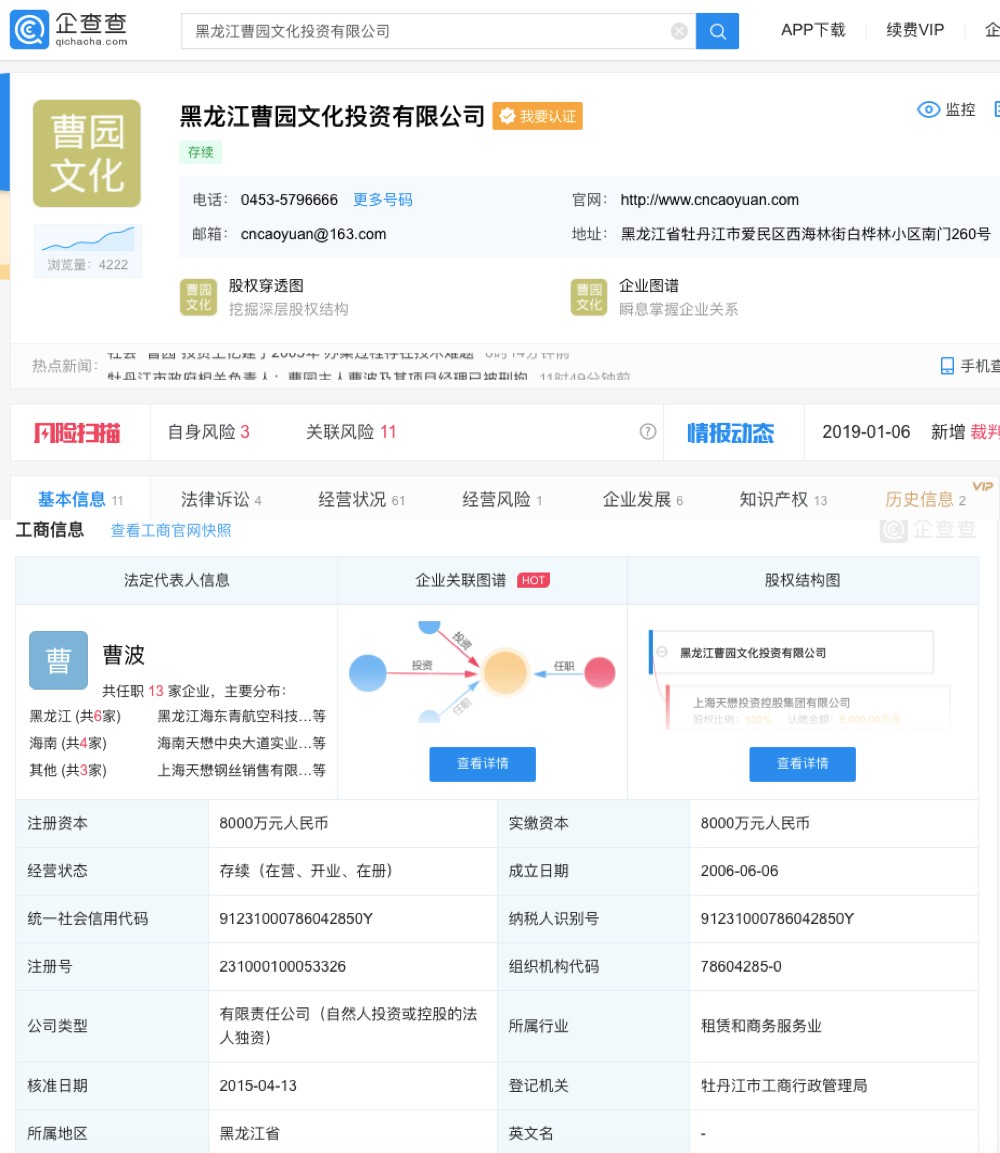Switch to the 法律诉讼 tab

(x=215, y=499)
